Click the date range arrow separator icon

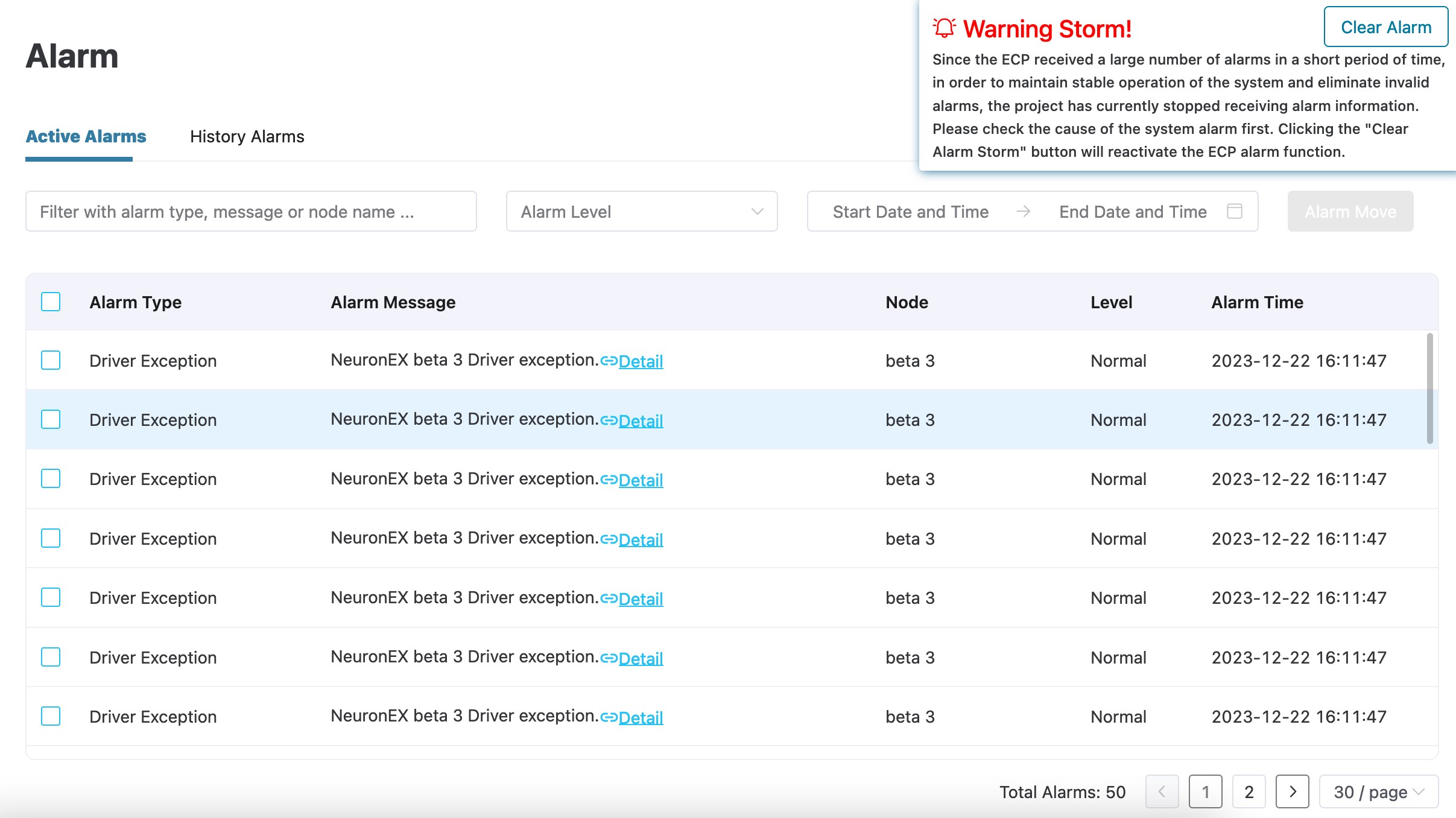[1023, 211]
